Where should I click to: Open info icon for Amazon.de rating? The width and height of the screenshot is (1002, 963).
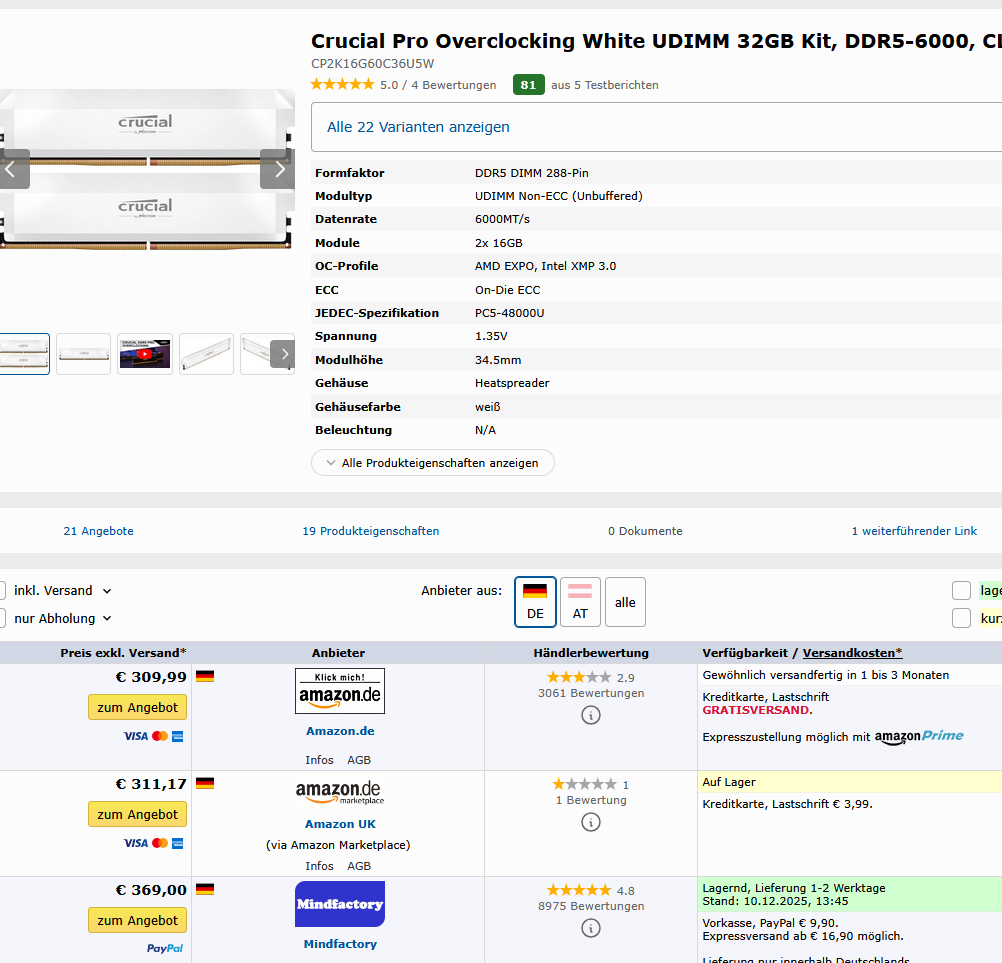point(590,715)
